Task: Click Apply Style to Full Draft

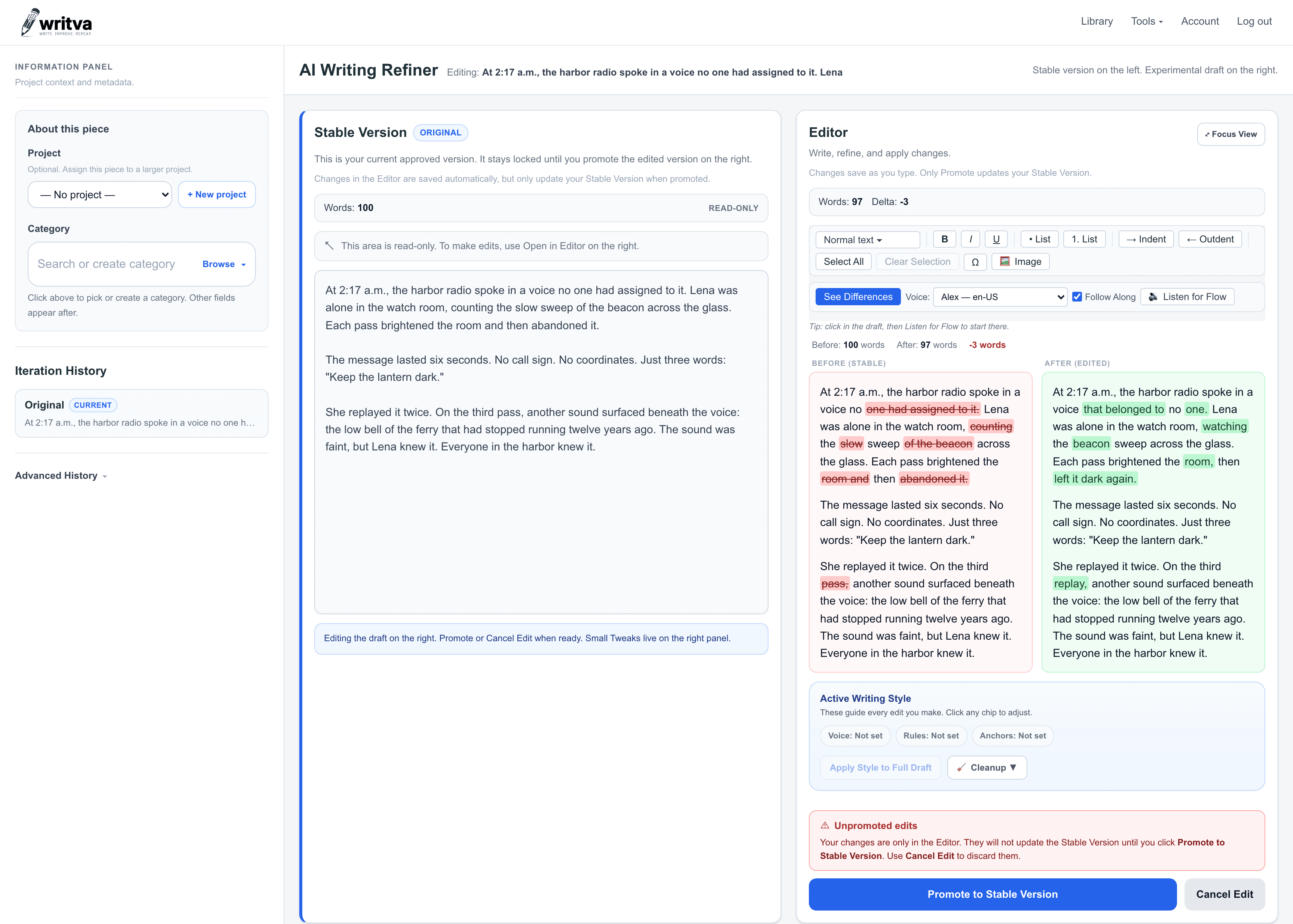Action: click(880, 768)
